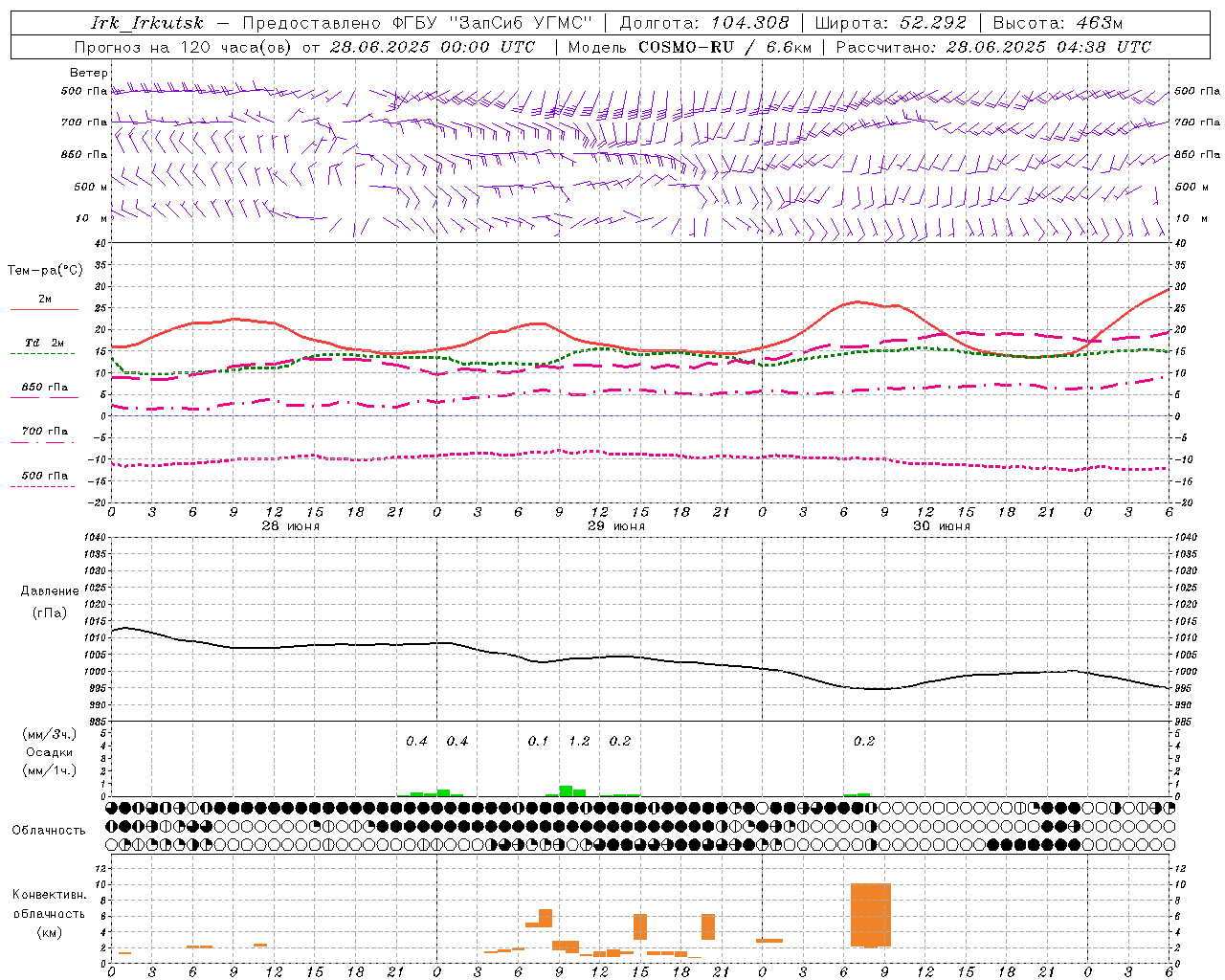
Task: Click the Ветер panel label
Action: pyautogui.click(x=89, y=73)
